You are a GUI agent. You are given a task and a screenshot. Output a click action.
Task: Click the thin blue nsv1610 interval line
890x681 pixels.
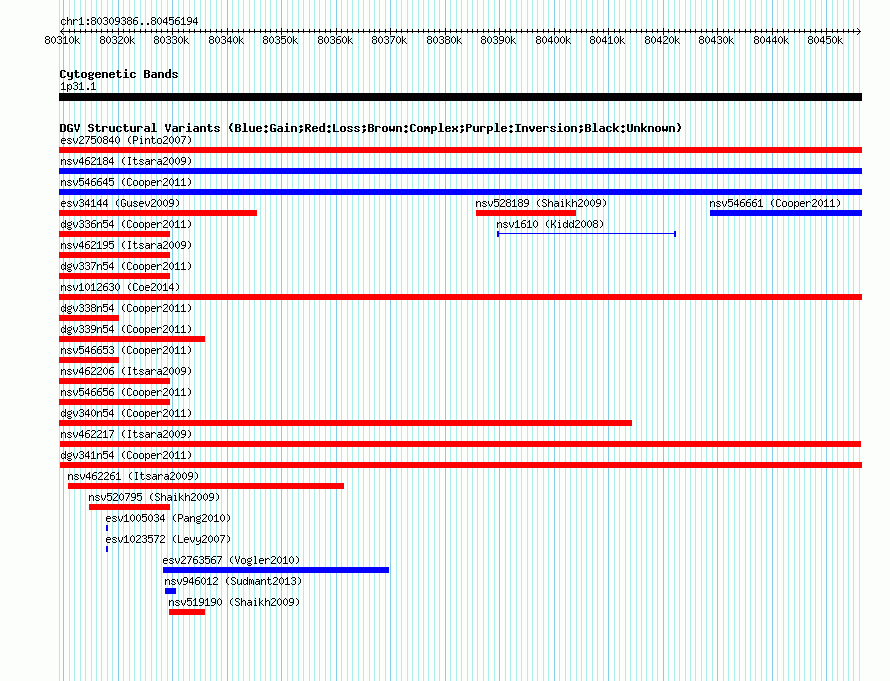coord(586,234)
